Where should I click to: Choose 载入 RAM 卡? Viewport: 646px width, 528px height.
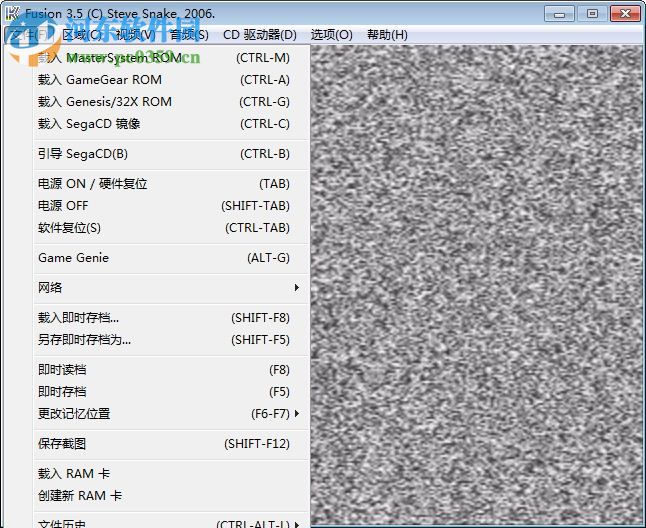tap(171, 474)
